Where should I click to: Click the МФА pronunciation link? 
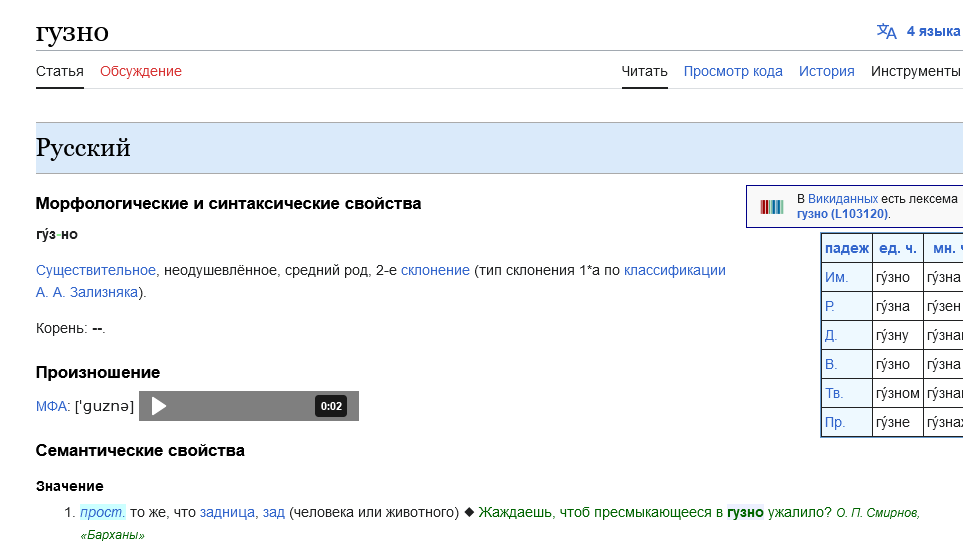[x=52, y=406]
